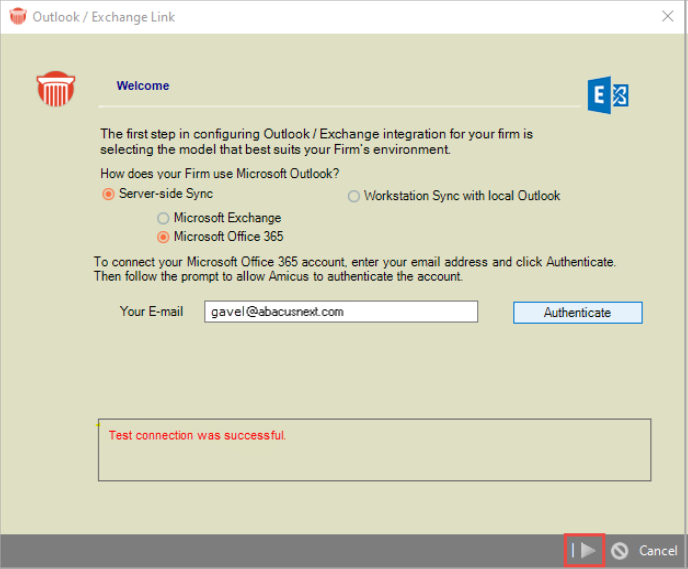Click the Exchange logo icon
The image size is (688, 569).
pyautogui.click(x=608, y=95)
